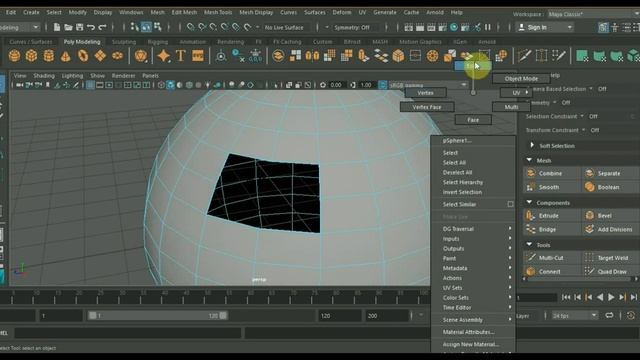Click the Delete History shelf icon
640x360 pixels.
[238, 56]
